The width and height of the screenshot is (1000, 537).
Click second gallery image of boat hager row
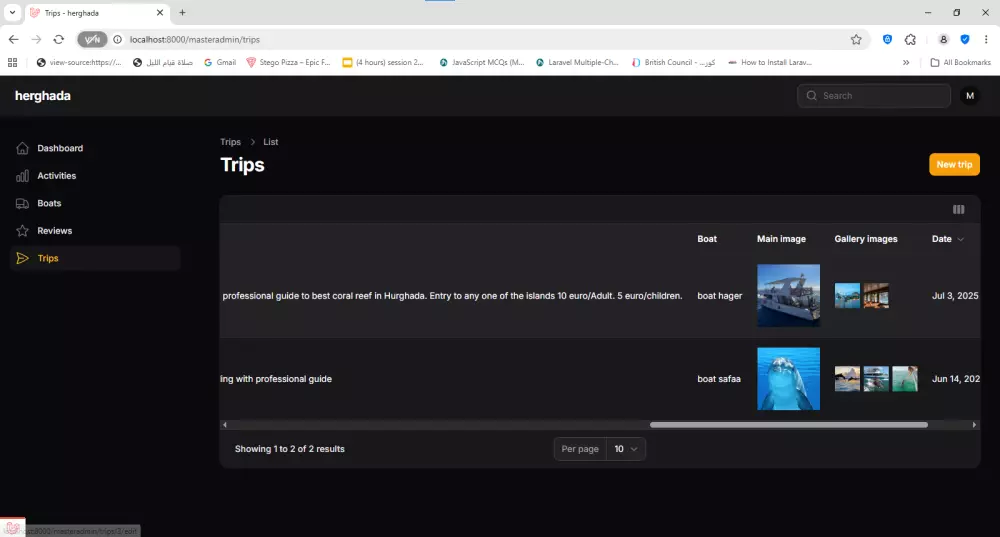coord(876,296)
